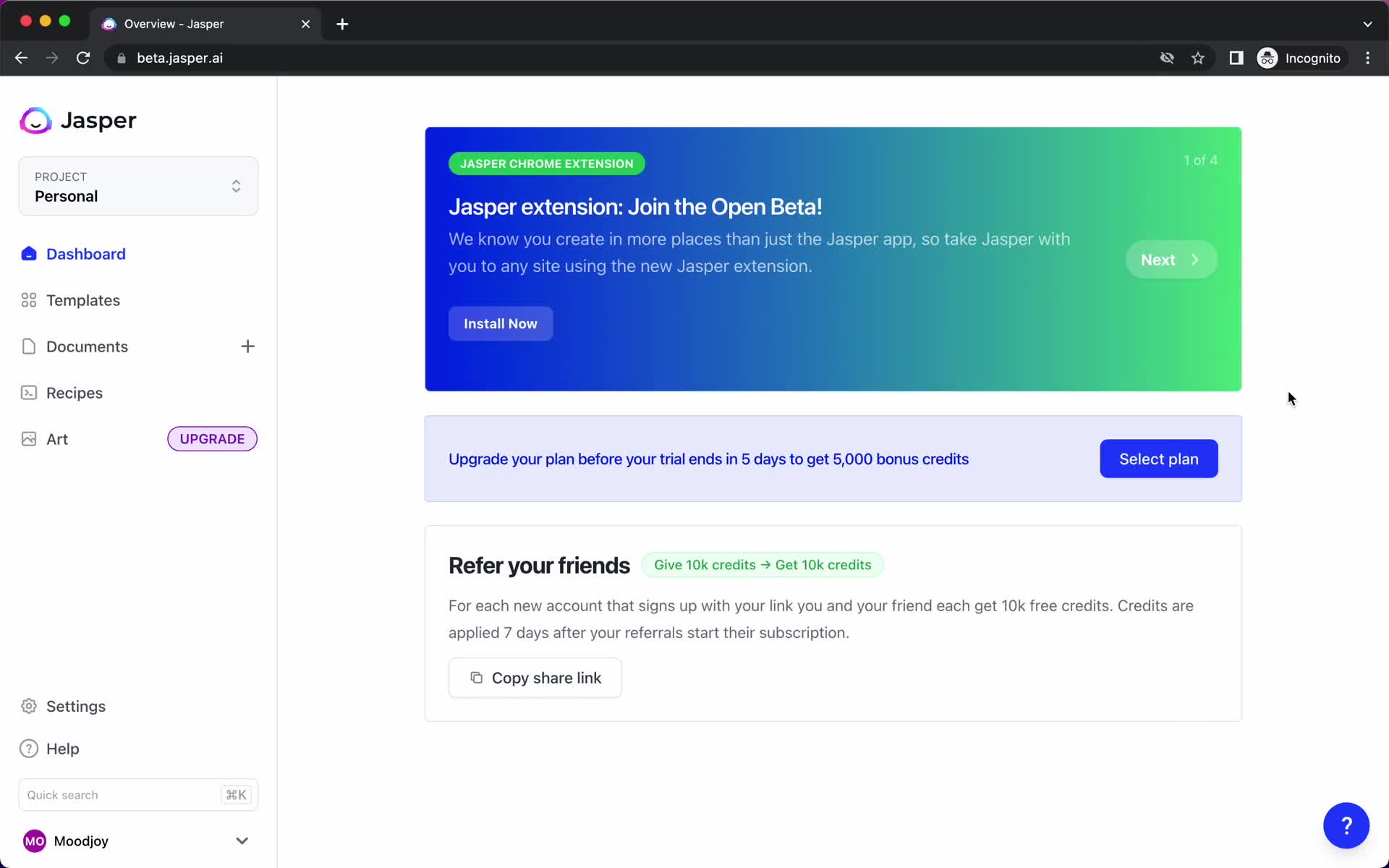
Task: Click the bookmark star icon in address bar
Action: click(x=1198, y=58)
